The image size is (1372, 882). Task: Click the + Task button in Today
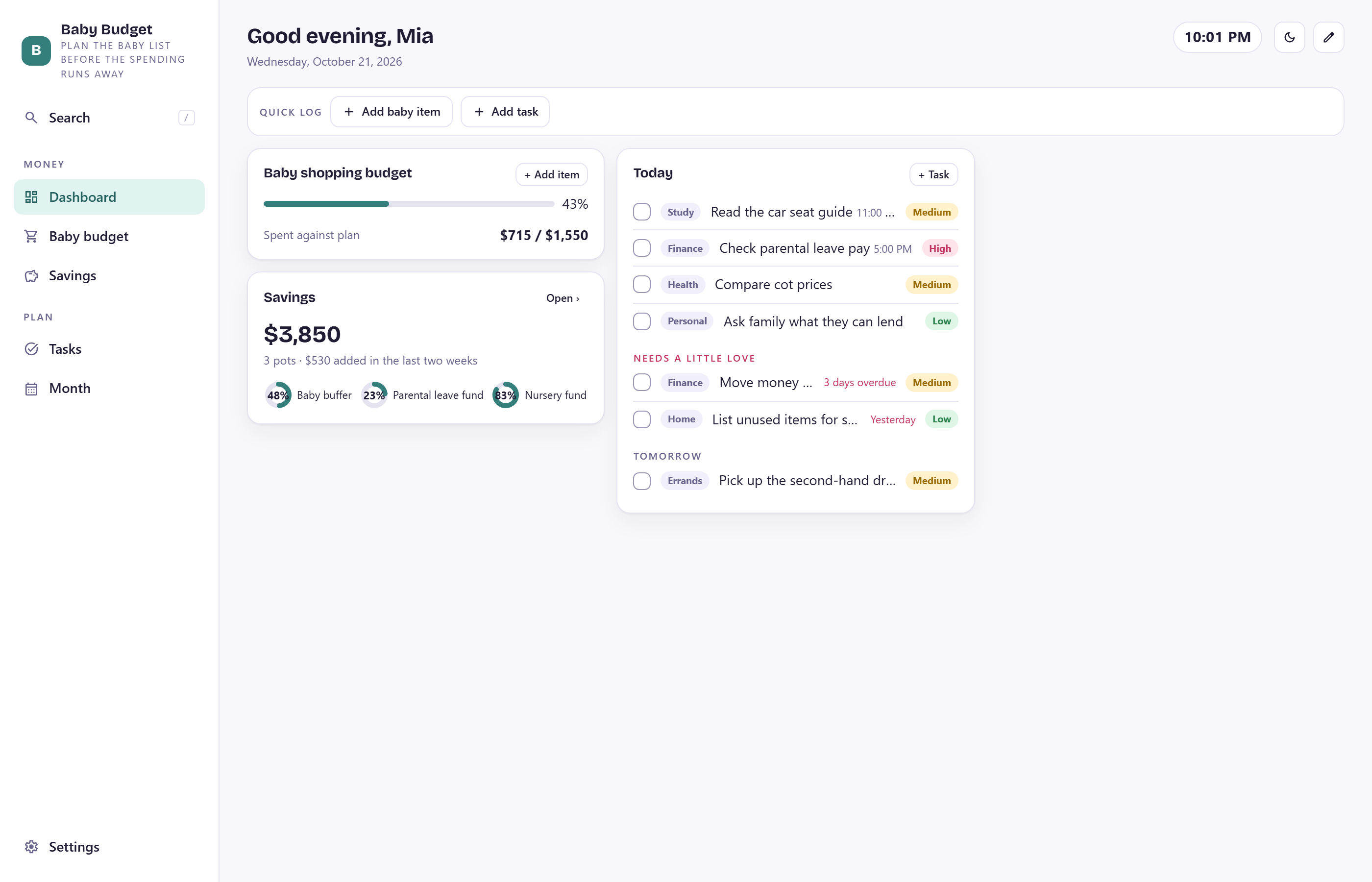point(933,174)
